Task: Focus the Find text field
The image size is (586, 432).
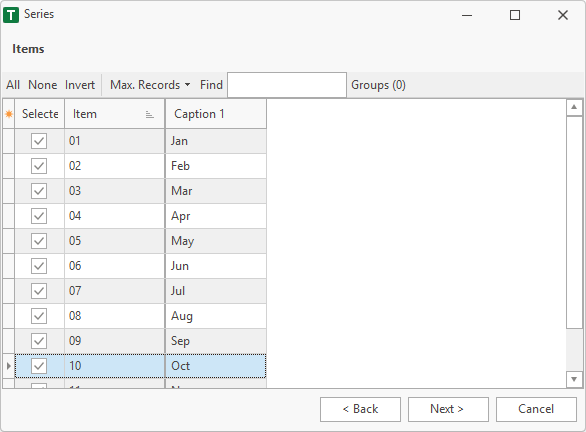Action: pyautogui.click(x=287, y=85)
